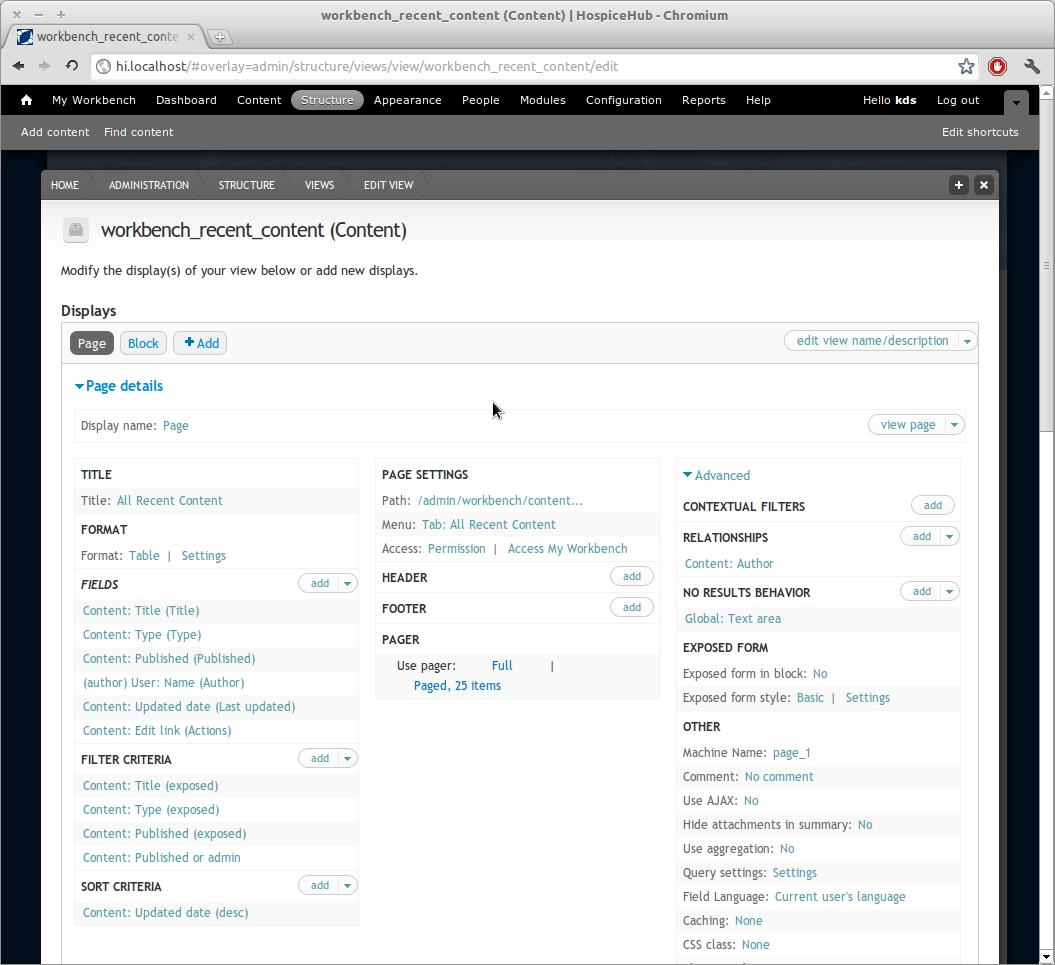Select the Page display tab
Image resolution: width=1055 pixels, height=965 pixels.
click(92, 343)
